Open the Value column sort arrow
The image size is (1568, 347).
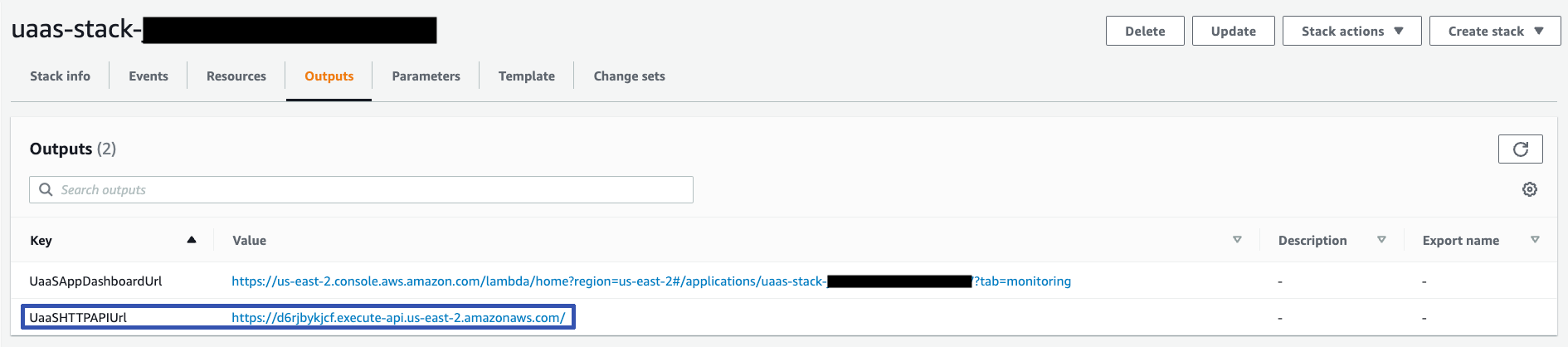(x=1237, y=240)
